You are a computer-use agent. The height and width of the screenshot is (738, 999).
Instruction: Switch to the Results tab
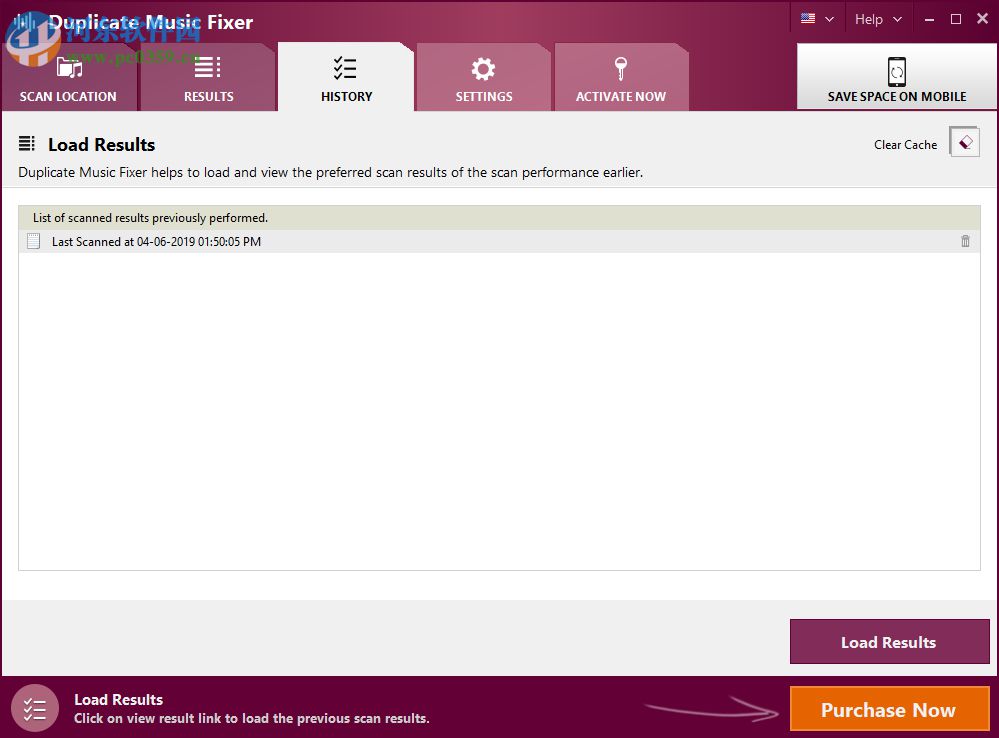point(208,78)
